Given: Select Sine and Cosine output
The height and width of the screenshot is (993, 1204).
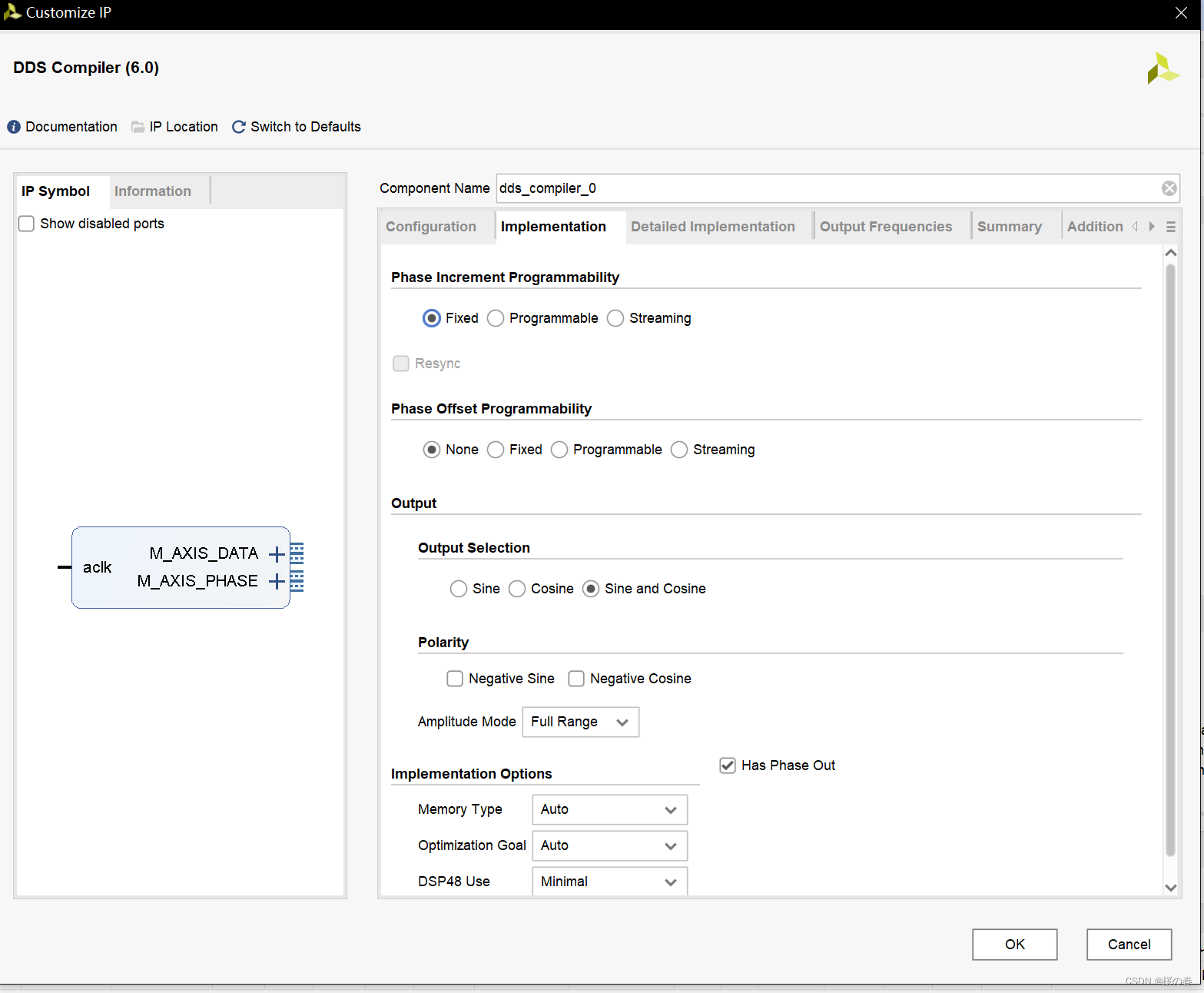Looking at the screenshot, I should (591, 589).
